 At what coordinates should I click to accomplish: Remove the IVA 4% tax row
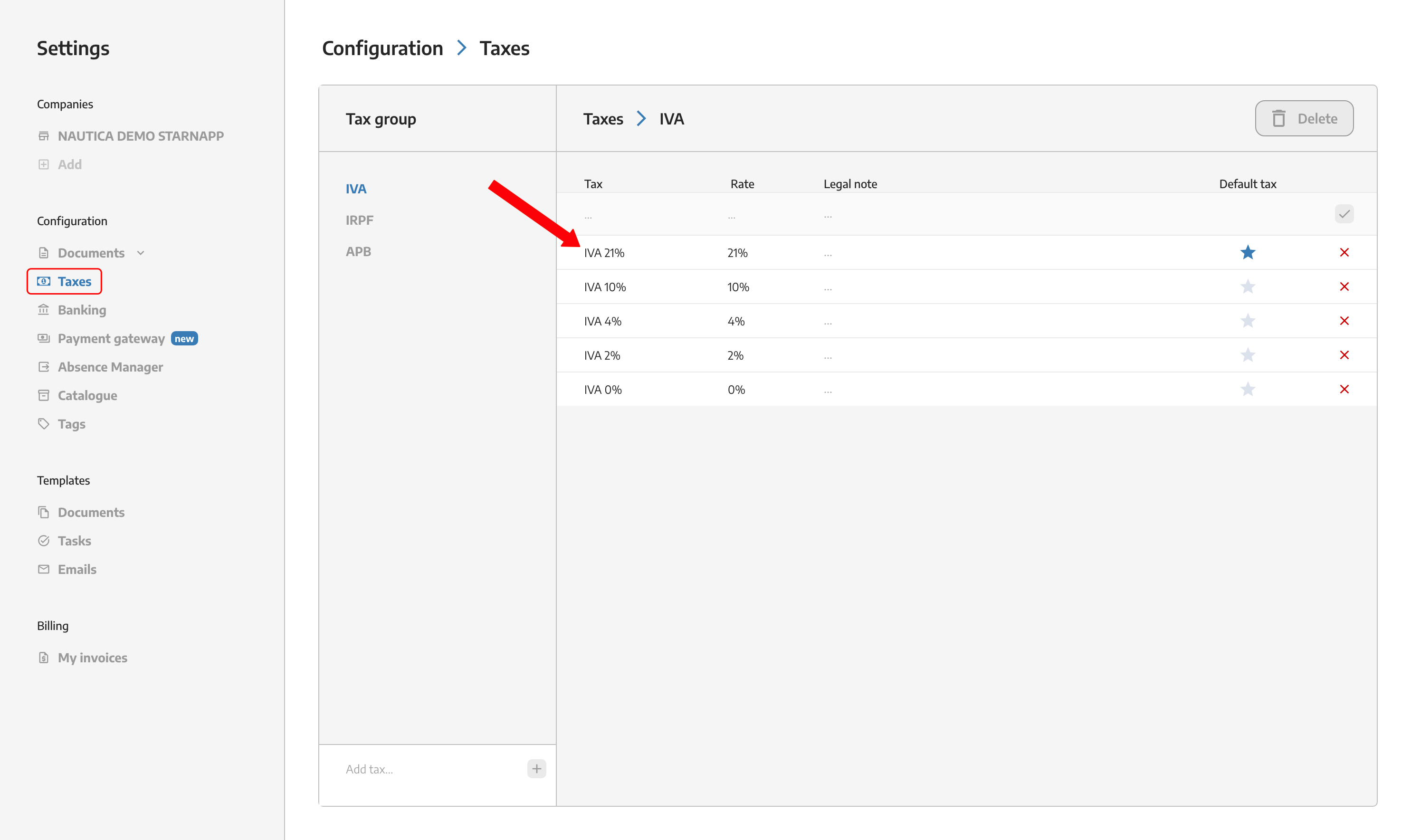pyautogui.click(x=1344, y=321)
